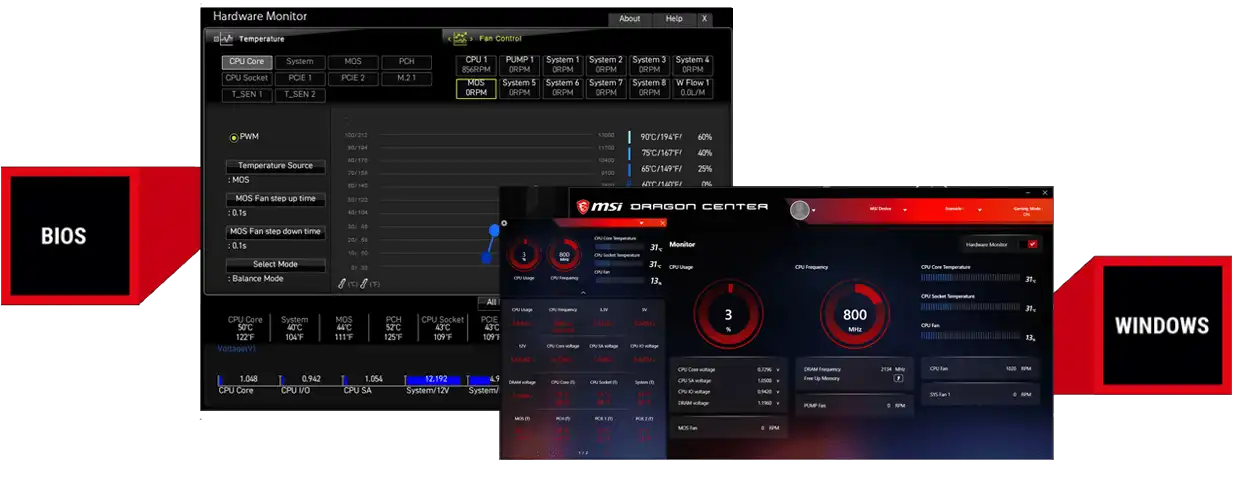Viewport: 1238px width, 487px height.
Task: Choose the MOS fan header
Action: (x=476, y=88)
